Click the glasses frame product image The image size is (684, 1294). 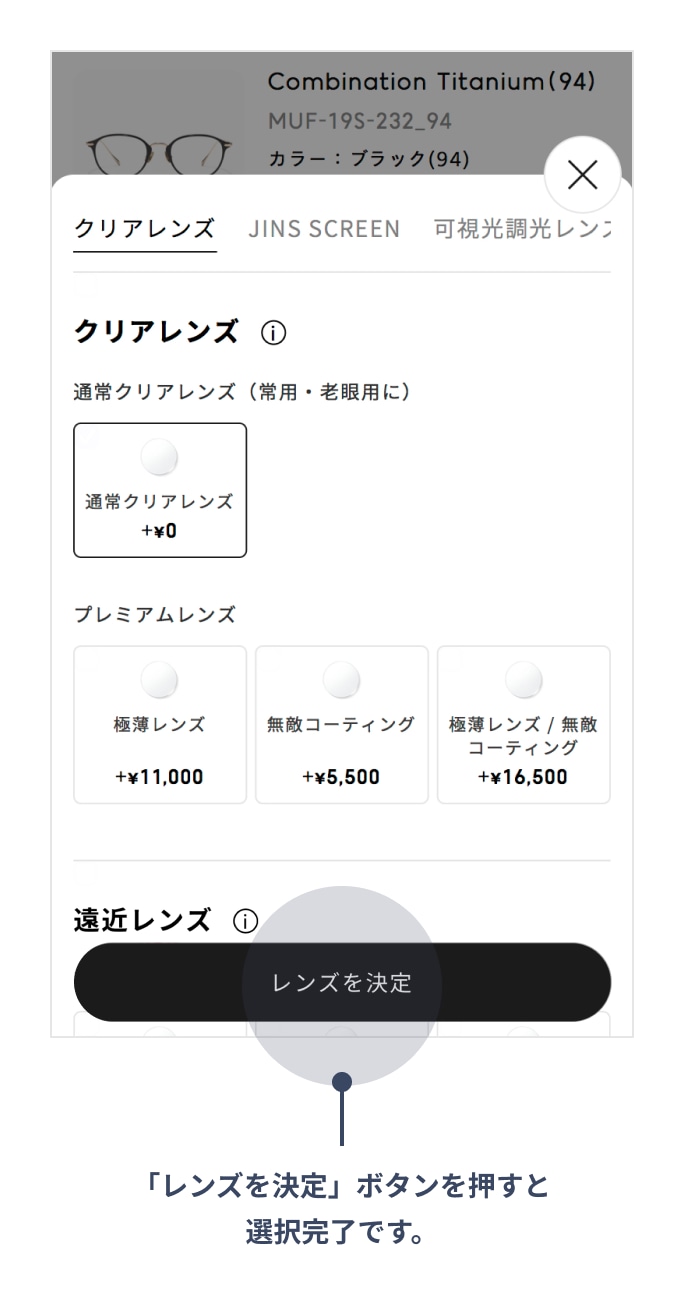click(x=160, y=150)
